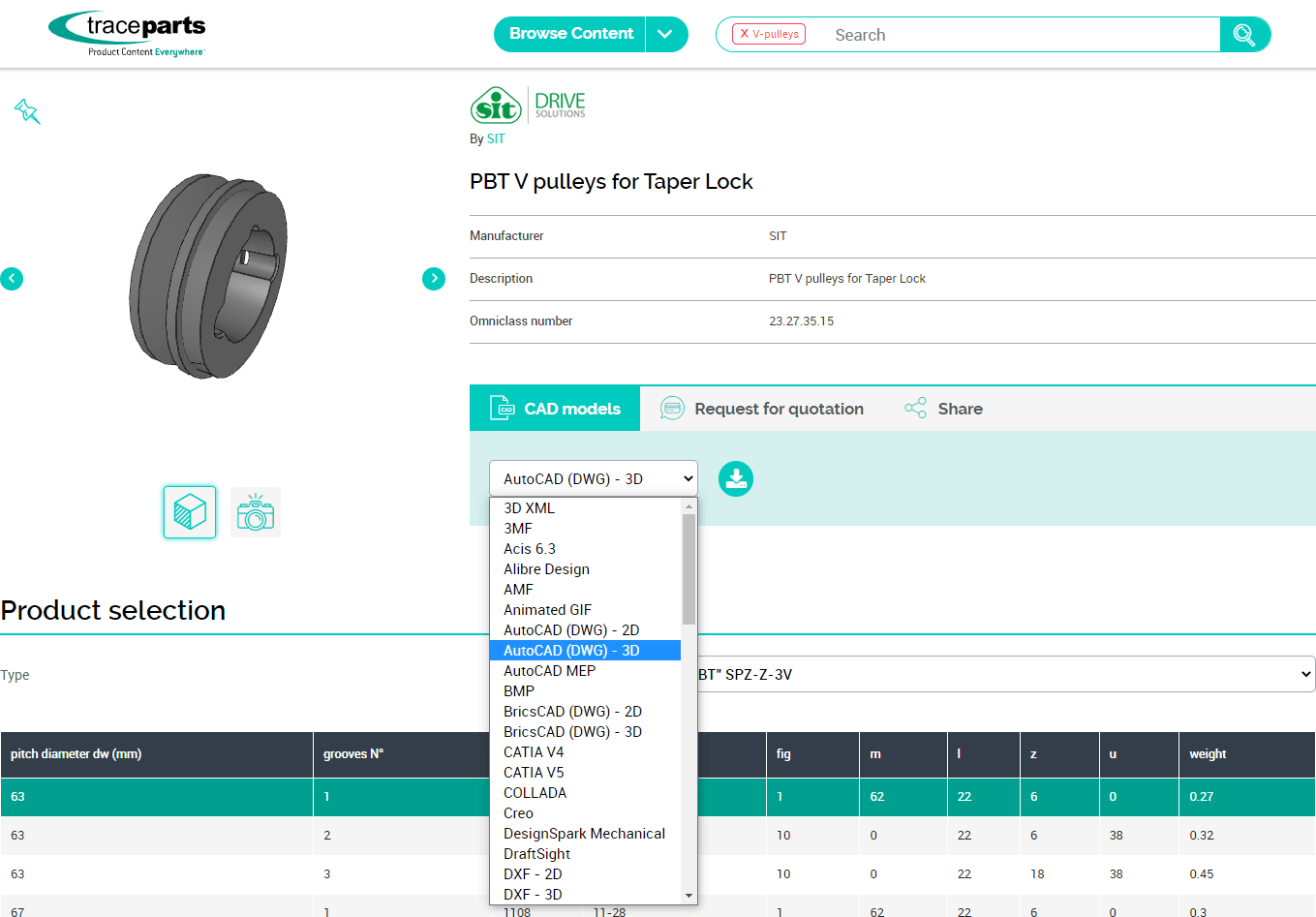Screen dimensions: 1316x917
Task: Click the CAD download icon
Action: click(x=736, y=478)
